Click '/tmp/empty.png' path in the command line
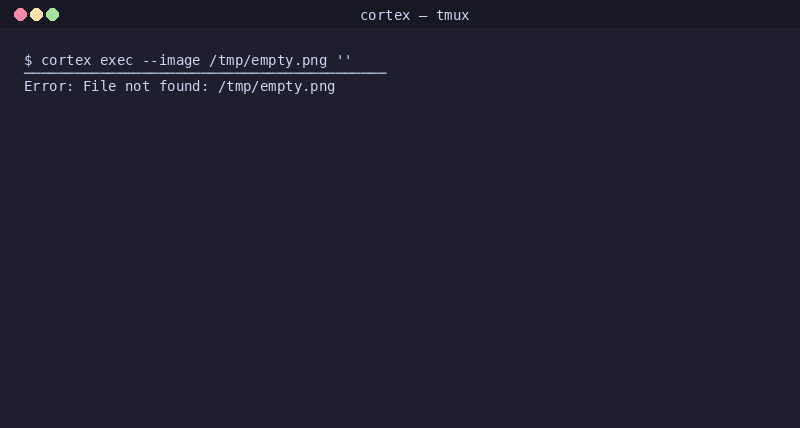This screenshot has width=800, height=428. click(268, 61)
